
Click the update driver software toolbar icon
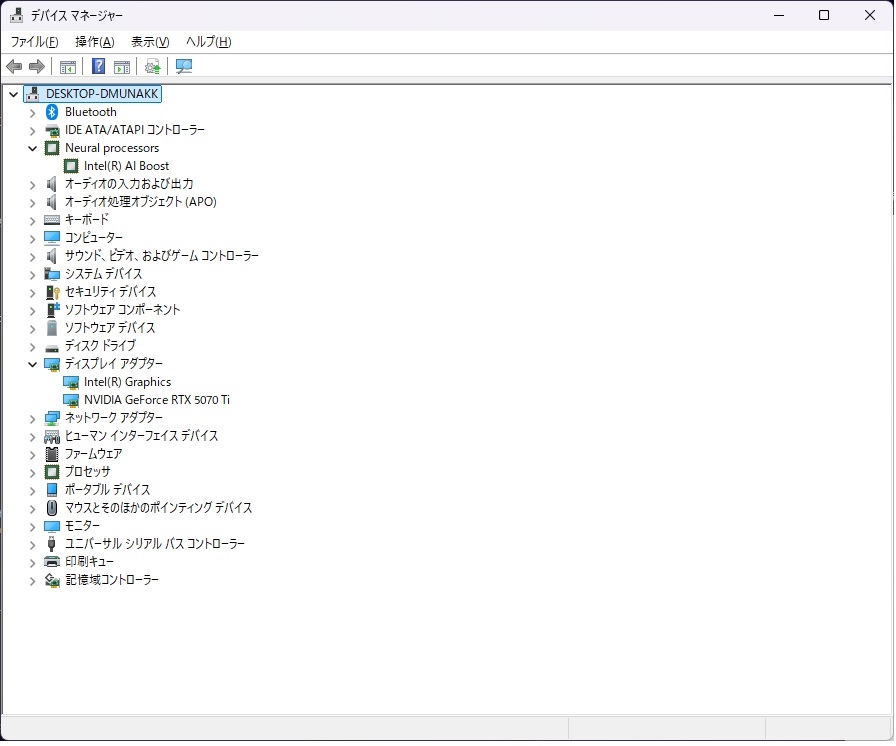point(153,67)
